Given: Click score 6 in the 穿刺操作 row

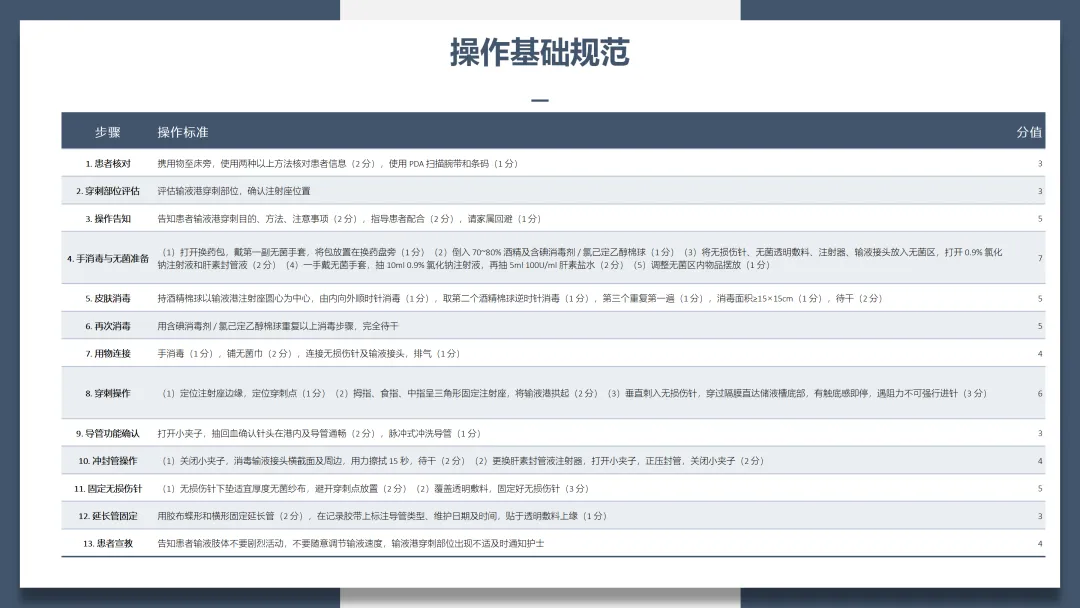Looking at the screenshot, I should click(x=1040, y=394).
